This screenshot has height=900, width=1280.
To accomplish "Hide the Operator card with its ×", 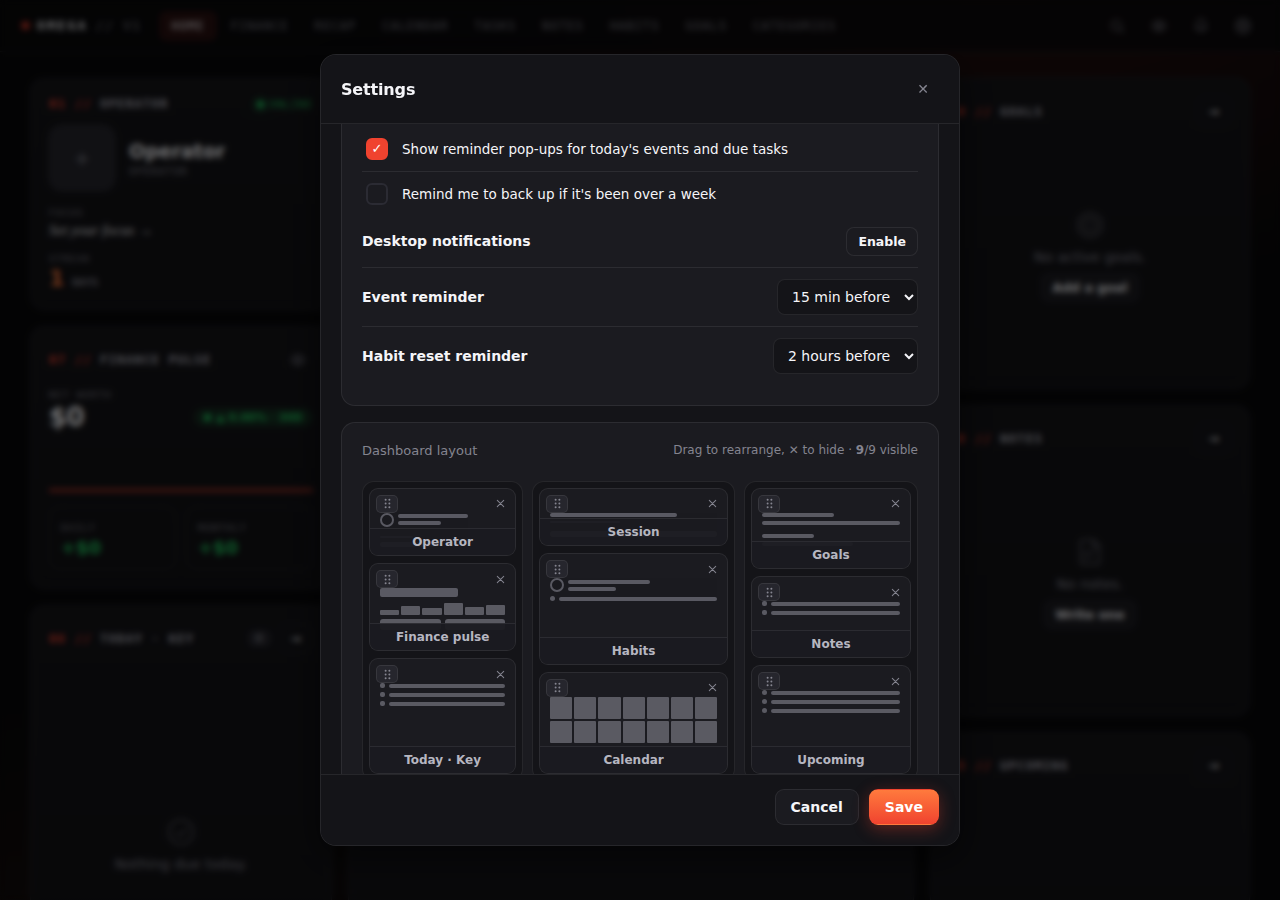I will [x=500, y=504].
